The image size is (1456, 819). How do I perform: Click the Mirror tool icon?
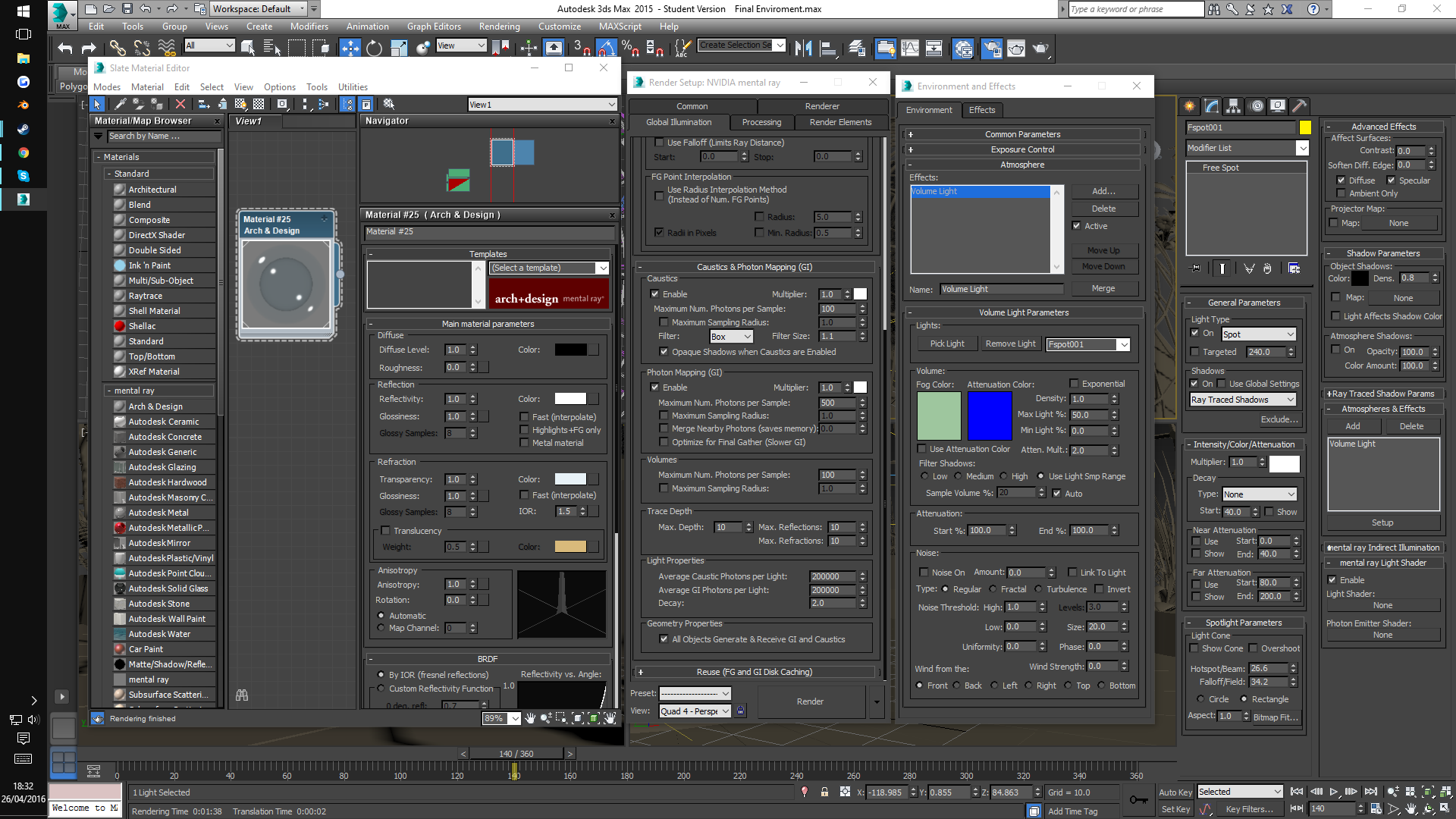point(804,49)
